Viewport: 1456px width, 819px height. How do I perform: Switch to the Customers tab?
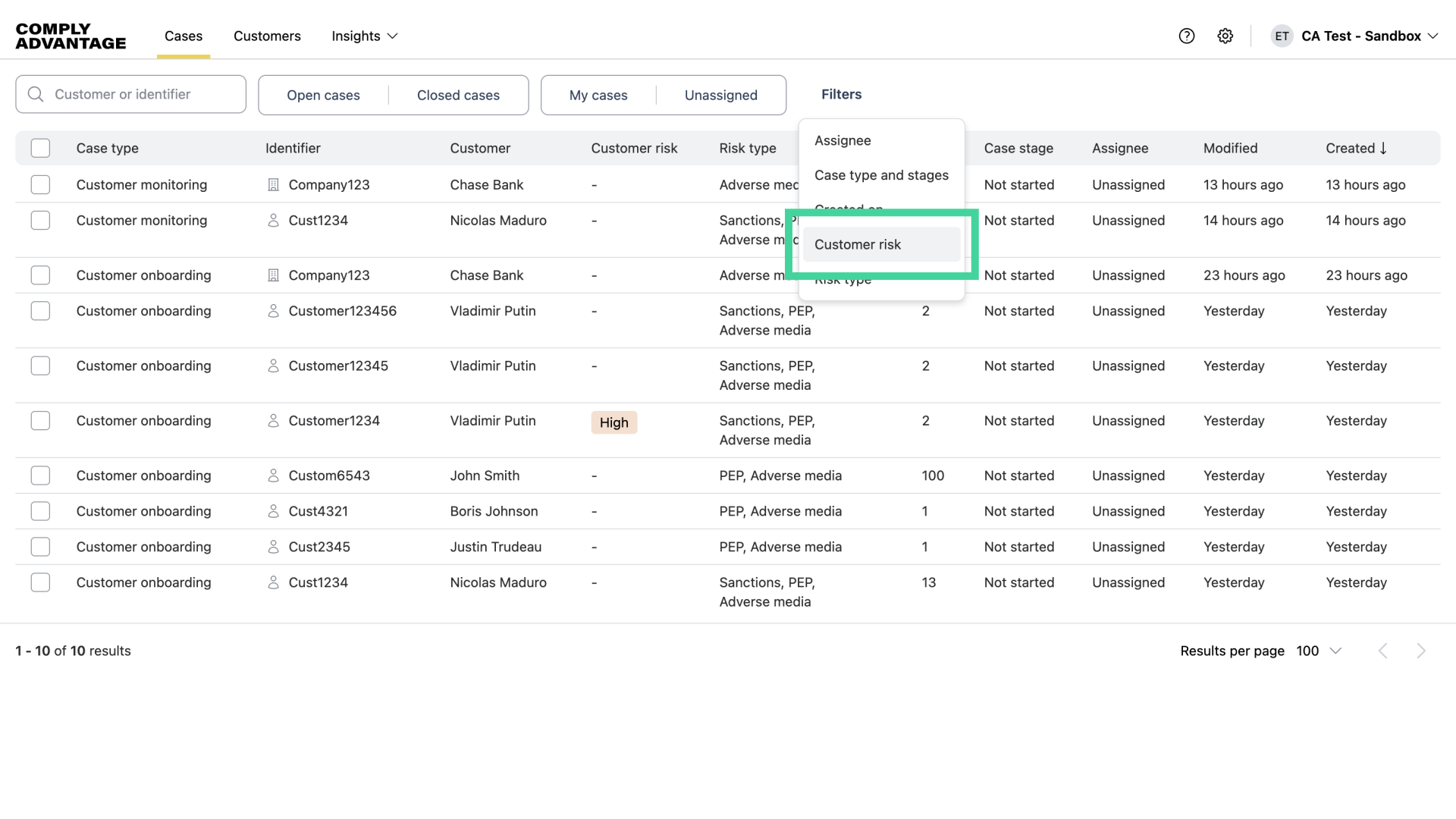coord(267,36)
